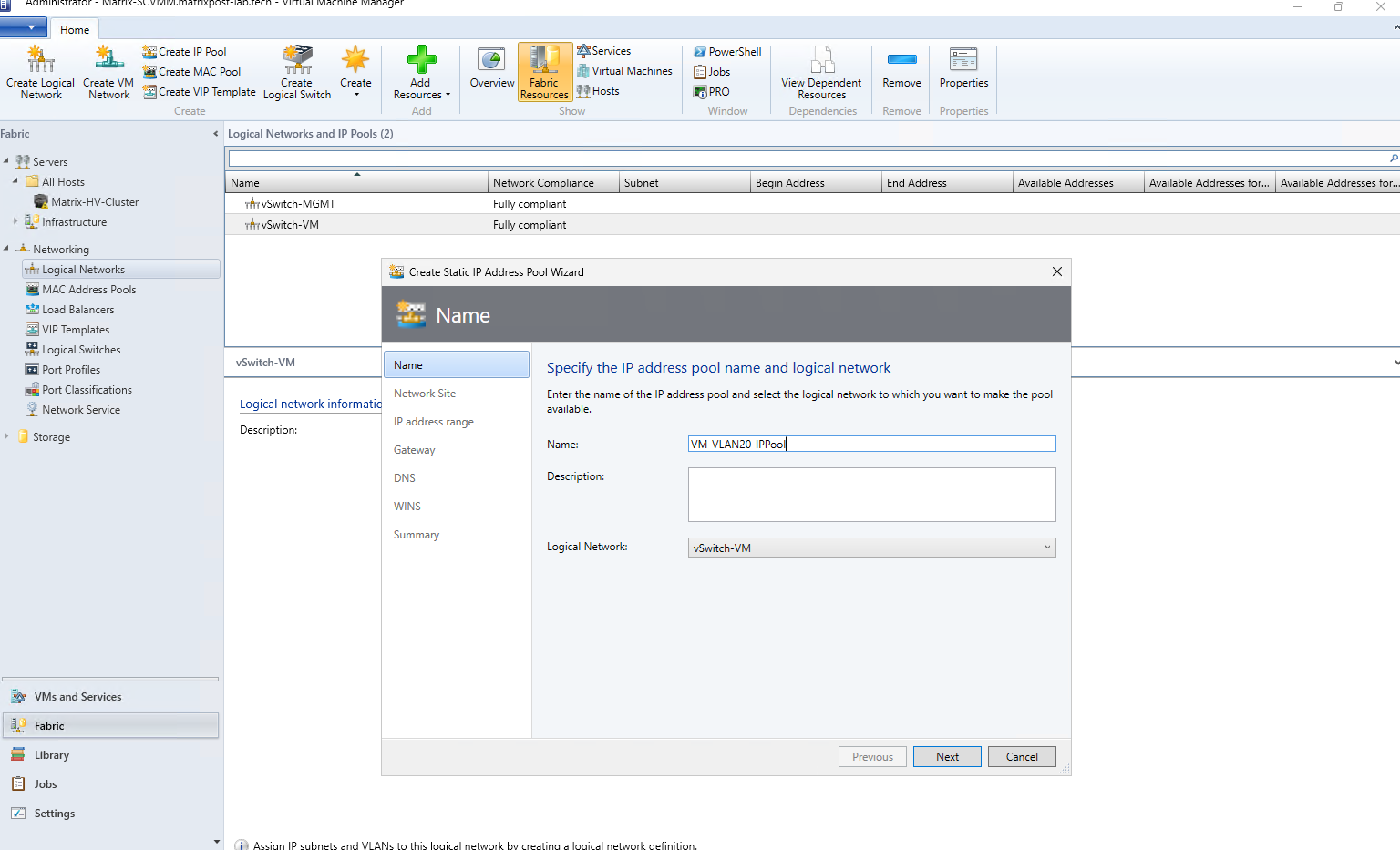Go to IP address range wizard step

coord(434,422)
